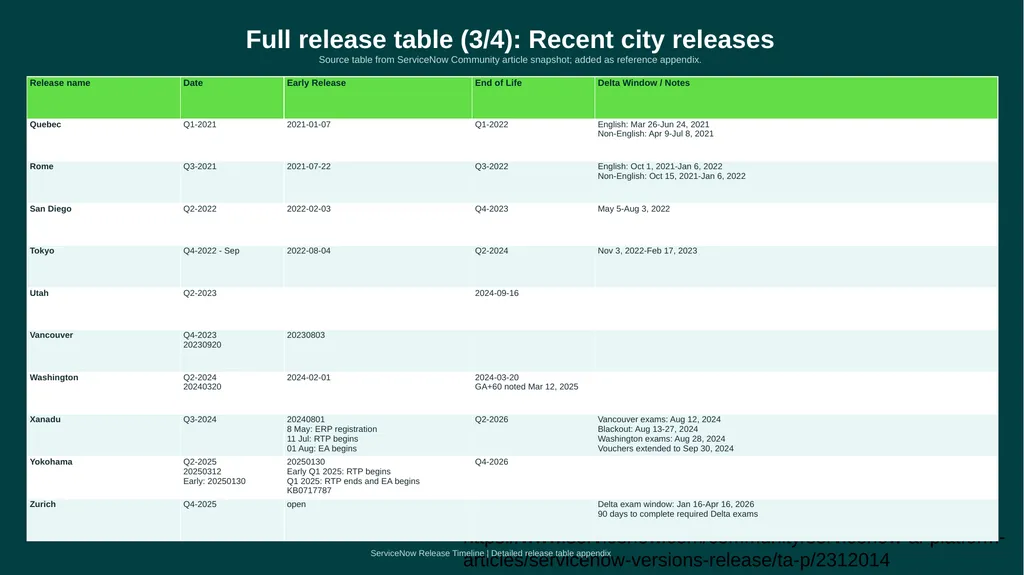1024x575 pixels.
Task: Click Zurich notes 'Delta exam window: Jan 16-Apr 16, 2026'
Action: (676, 504)
